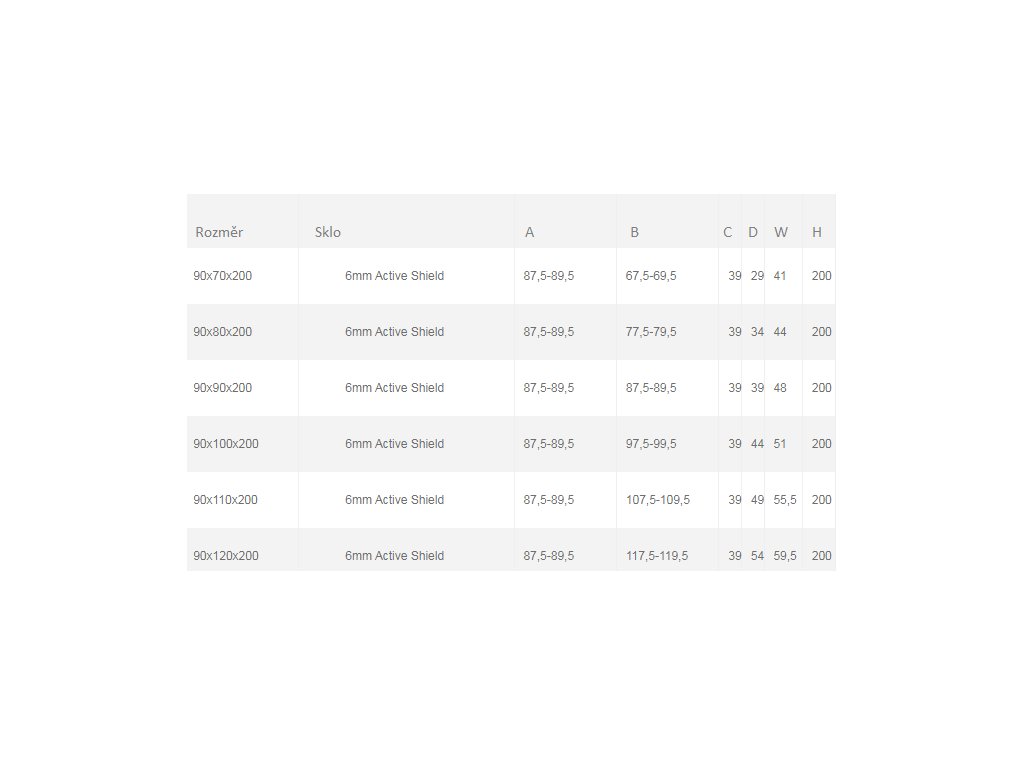
Task: Click the 97,5-99,5 value in column B
Action: [651, 444]
